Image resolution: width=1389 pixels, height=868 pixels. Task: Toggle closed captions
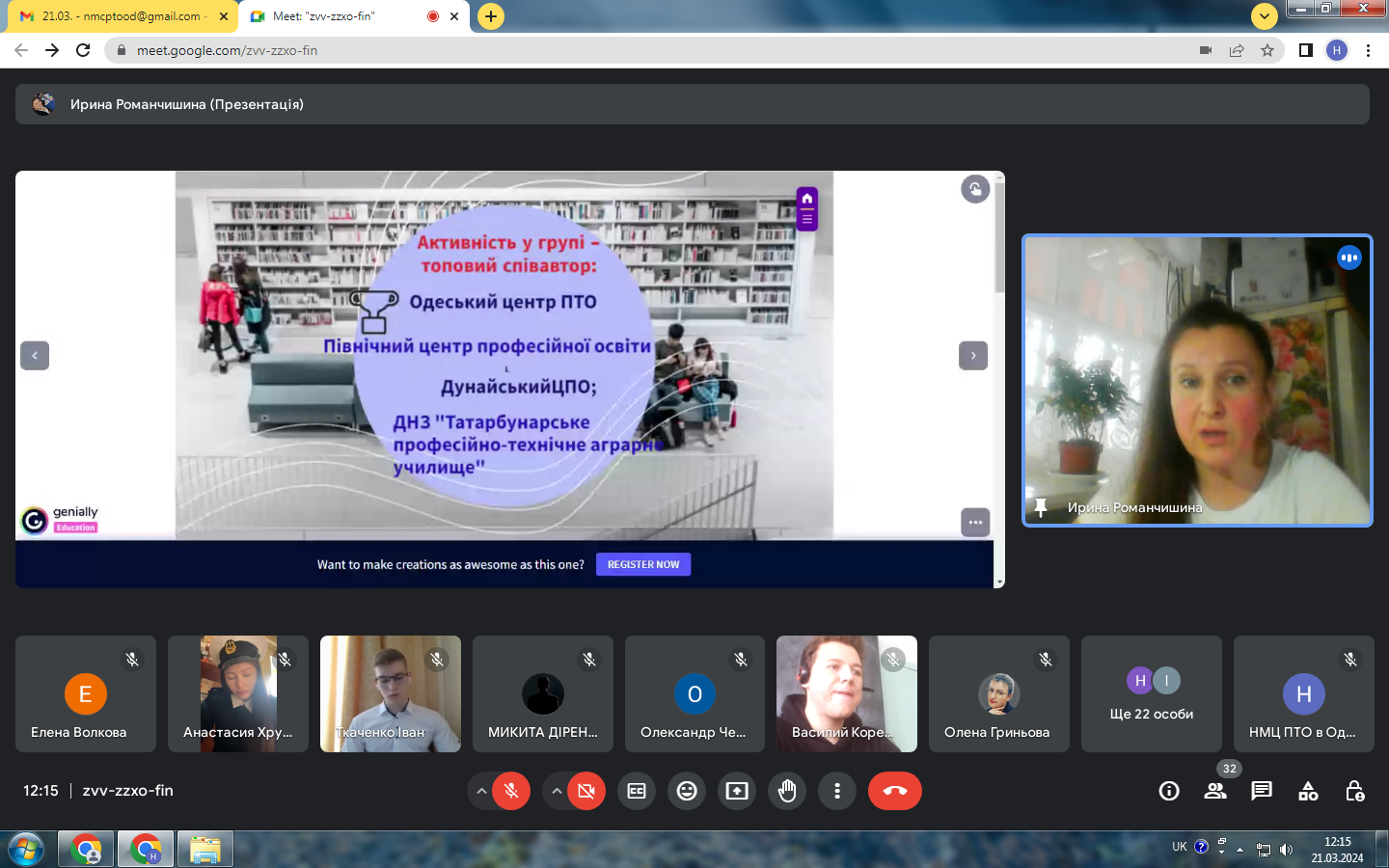(637, 791)
